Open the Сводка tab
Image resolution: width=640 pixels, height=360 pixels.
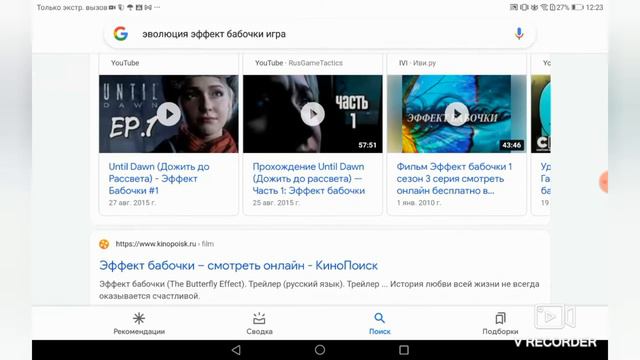coord(259,323)
